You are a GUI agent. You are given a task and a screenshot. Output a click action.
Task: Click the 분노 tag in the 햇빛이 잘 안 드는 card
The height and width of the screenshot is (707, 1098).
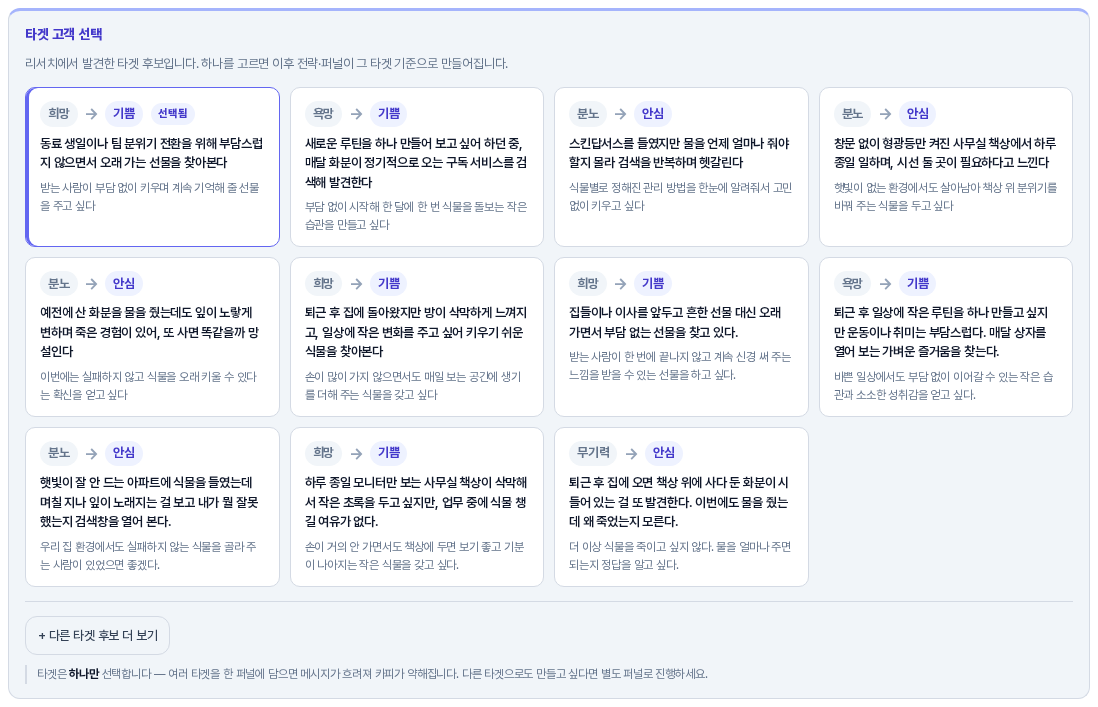tap(59, 454)
